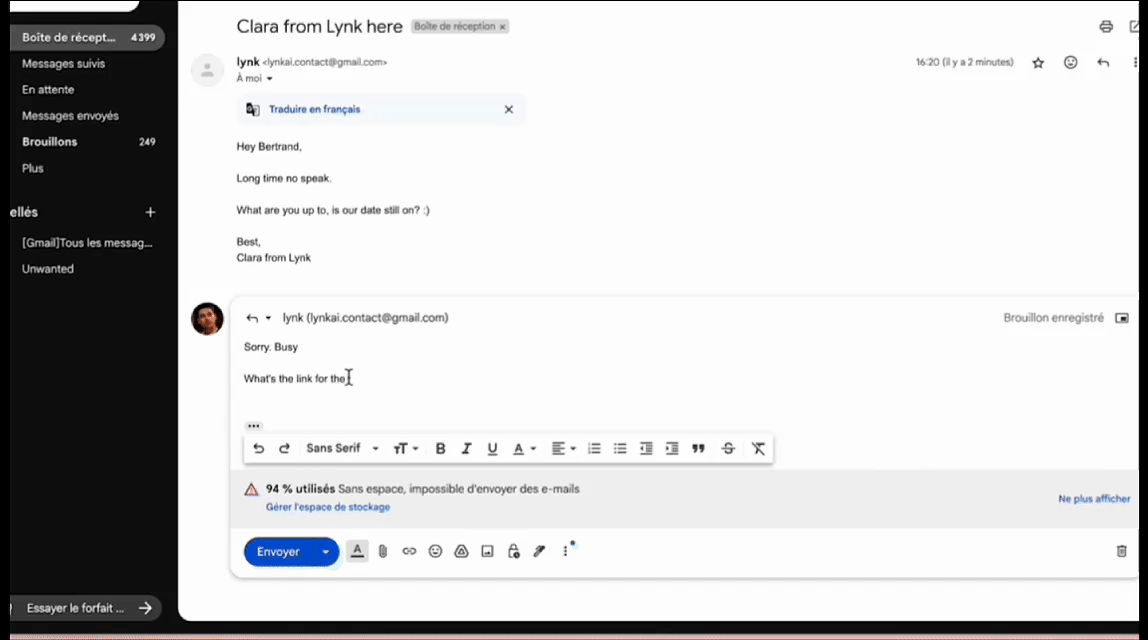
Task: Enable confidential mode on the draft
Action: pyautogui.click(x=513, y=551)
